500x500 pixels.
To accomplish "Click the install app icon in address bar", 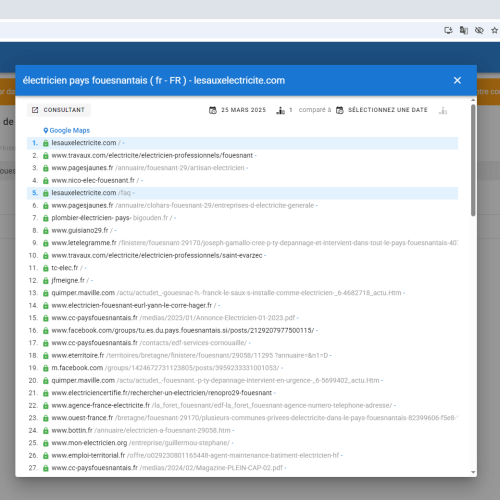I will [448, 30].
